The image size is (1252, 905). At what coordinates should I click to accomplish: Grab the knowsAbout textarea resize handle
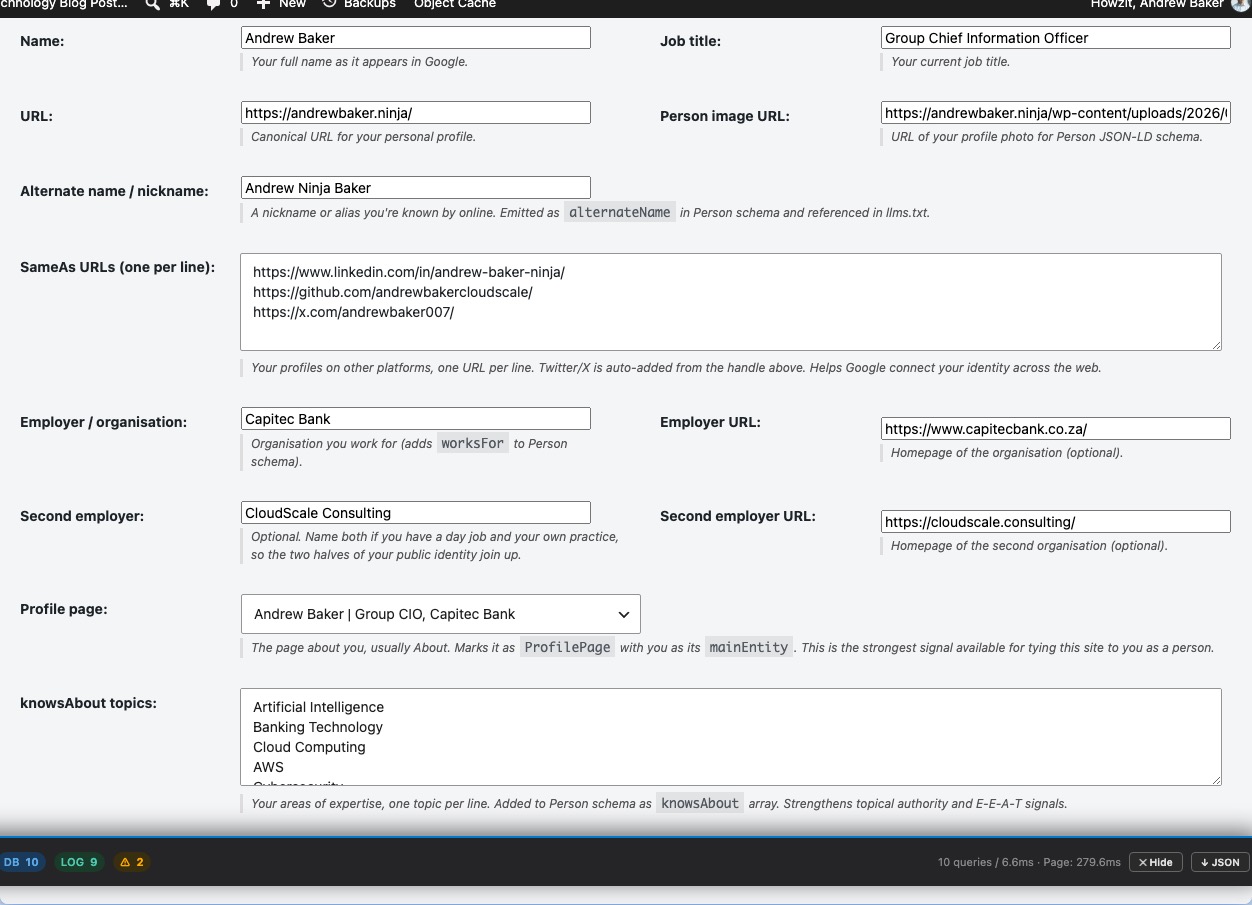pos(1215,779)
